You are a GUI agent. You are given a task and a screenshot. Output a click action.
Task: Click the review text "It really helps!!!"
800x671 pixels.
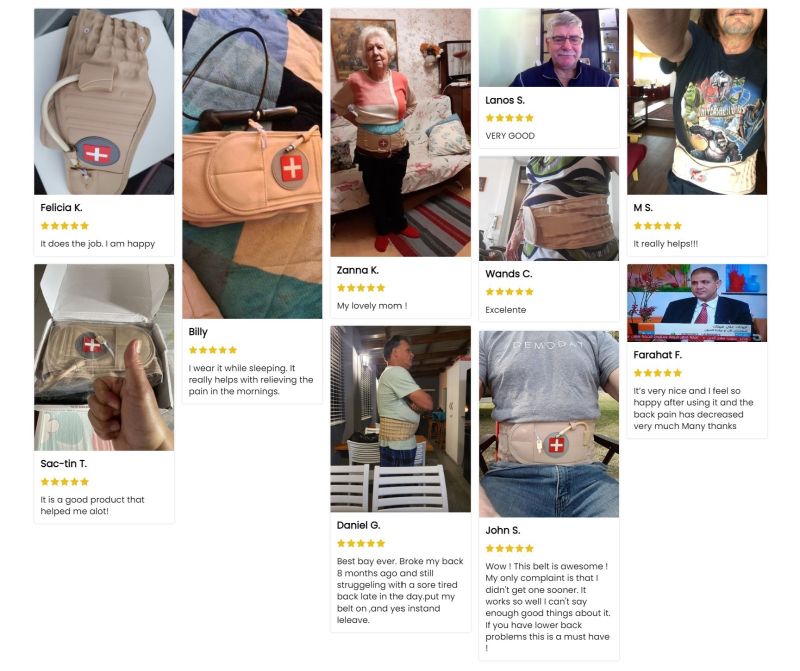665,244
